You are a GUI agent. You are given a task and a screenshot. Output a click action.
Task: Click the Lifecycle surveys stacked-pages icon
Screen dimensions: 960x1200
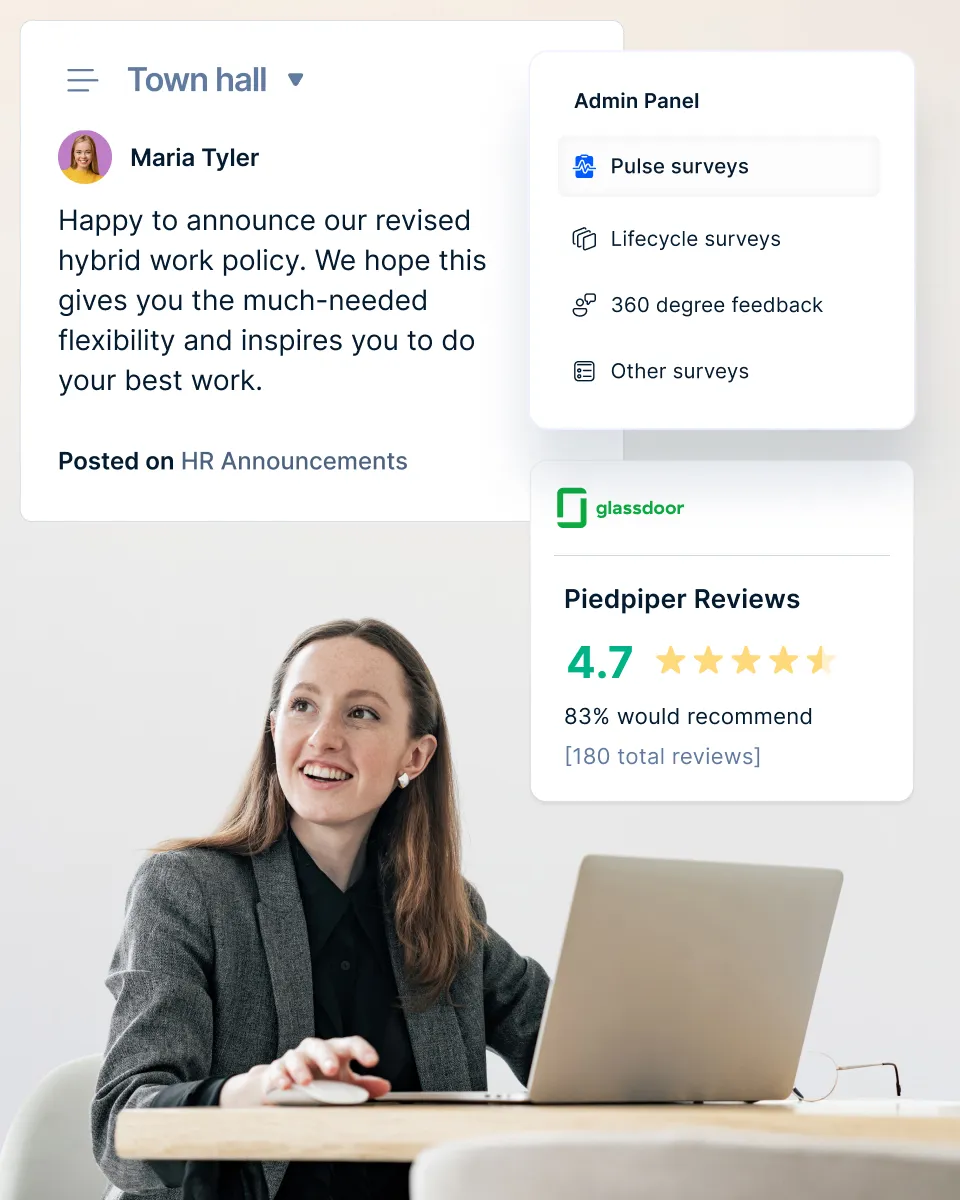584,239
